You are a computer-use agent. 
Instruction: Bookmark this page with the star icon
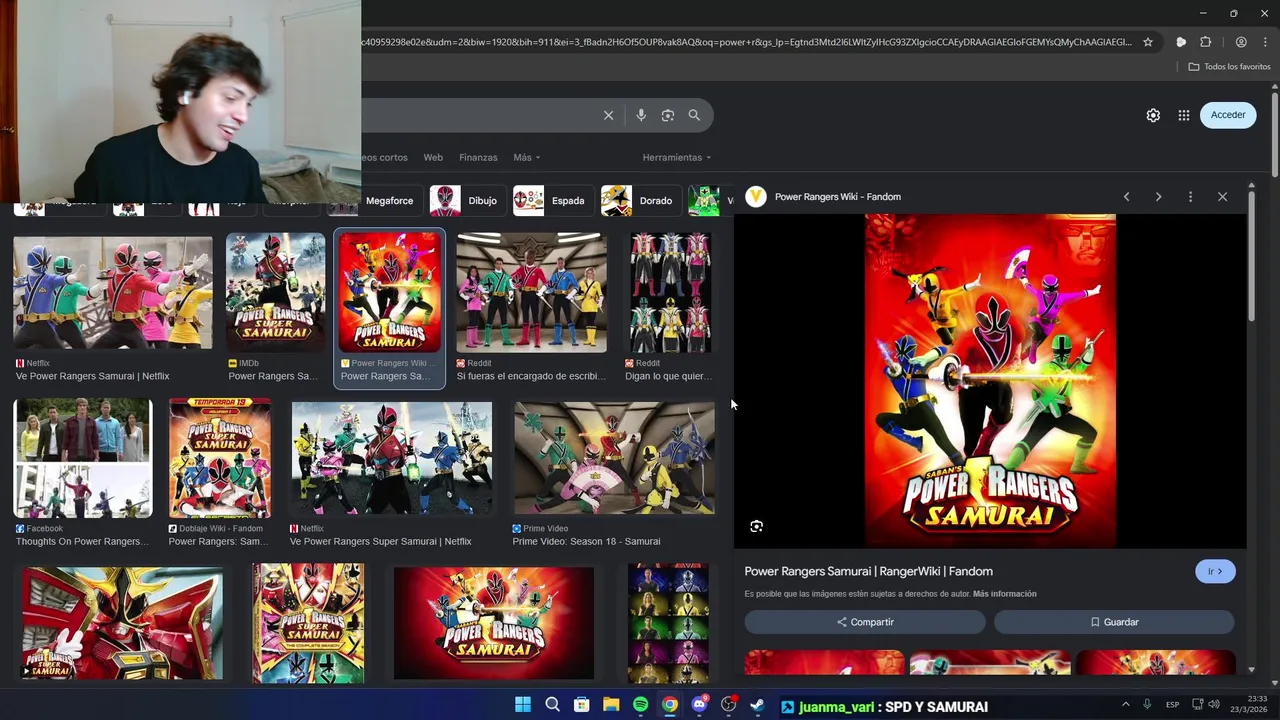[x=1148, y=42]
